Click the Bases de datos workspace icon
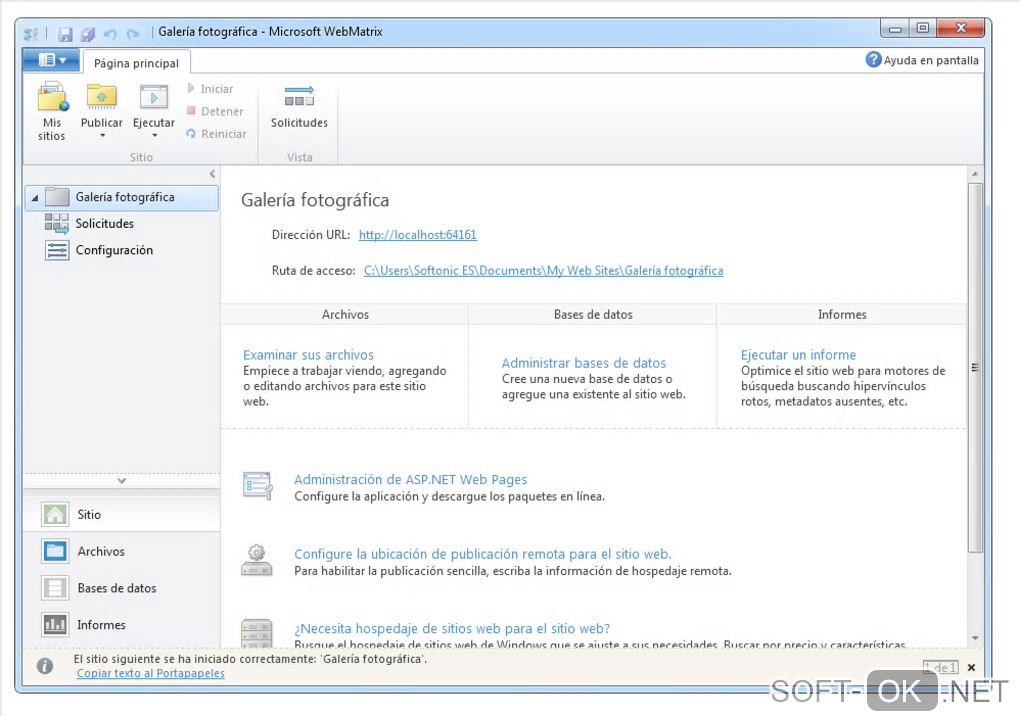Image resolution: width=1020 pixels, height=716 pixels. (55, 588)
